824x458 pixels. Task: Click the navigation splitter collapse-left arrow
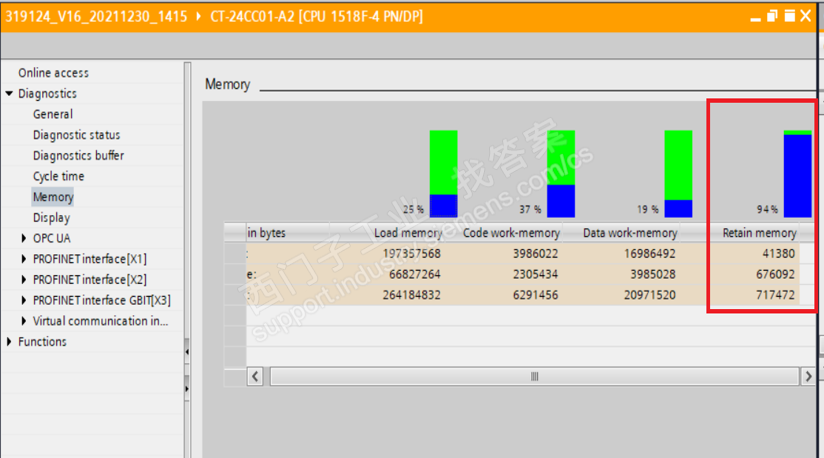click(187, 352)
